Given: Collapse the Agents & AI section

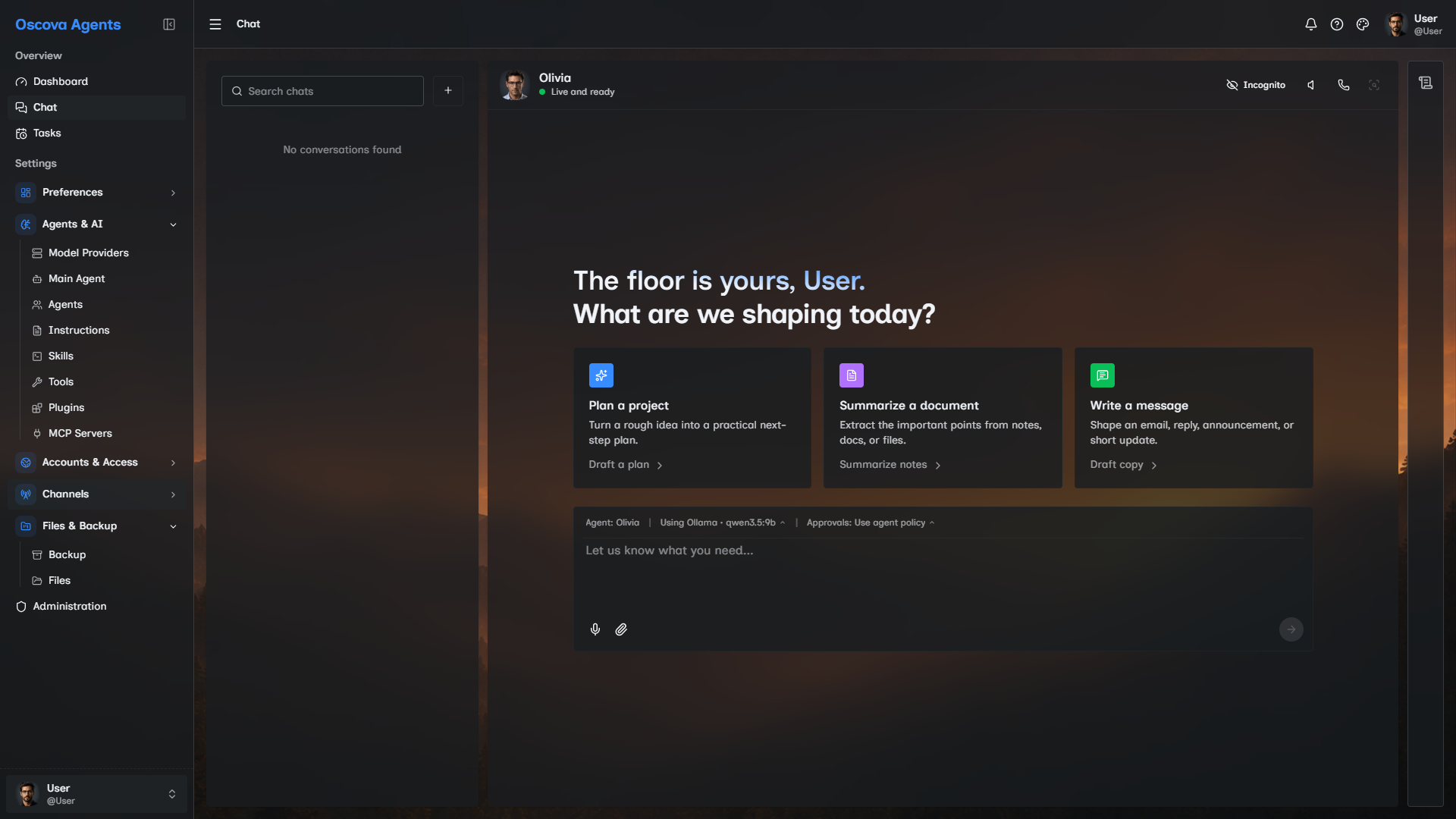Looking at the screenshot, I should point(96,224).
